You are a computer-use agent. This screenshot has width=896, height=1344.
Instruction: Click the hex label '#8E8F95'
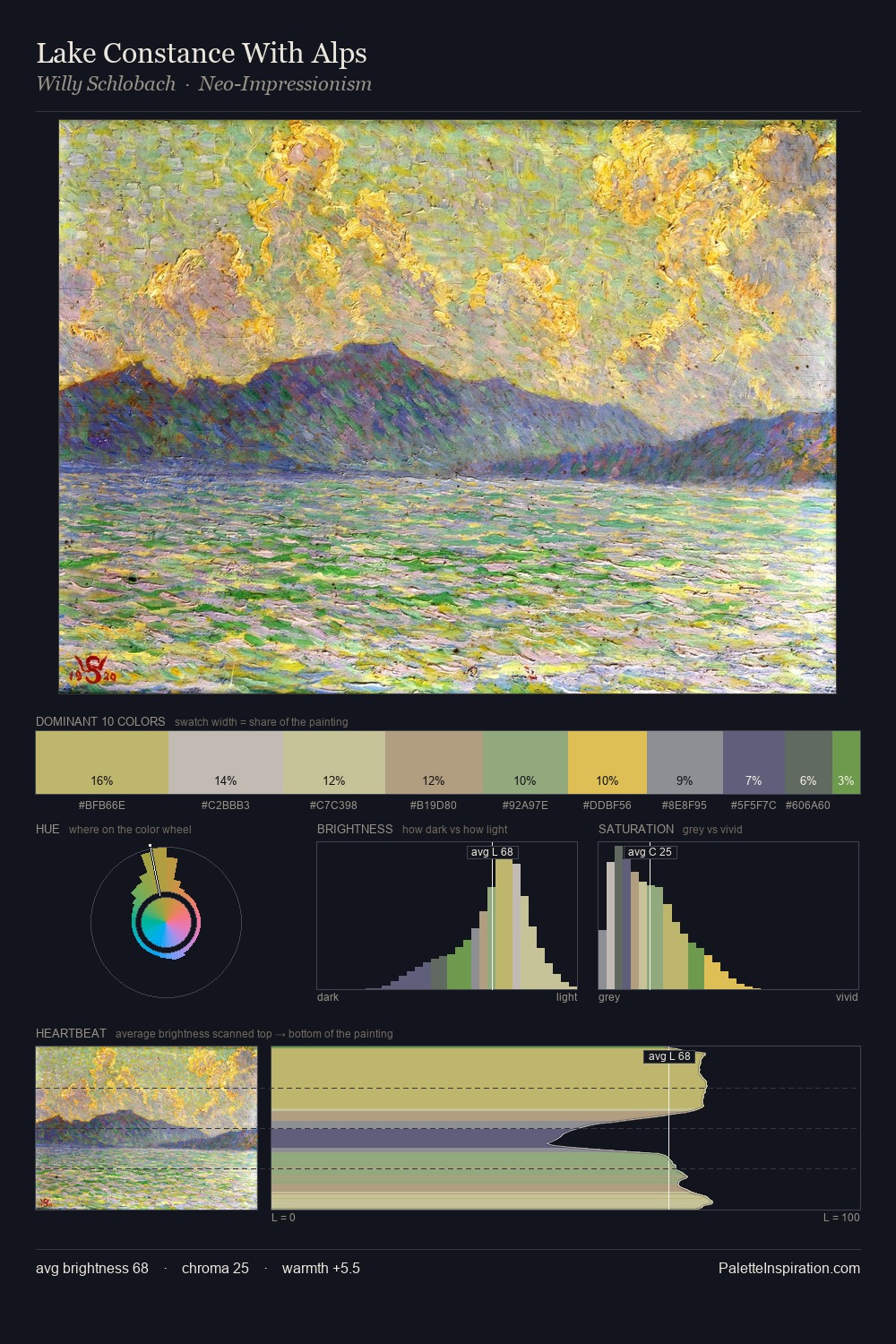coord(685,806)
